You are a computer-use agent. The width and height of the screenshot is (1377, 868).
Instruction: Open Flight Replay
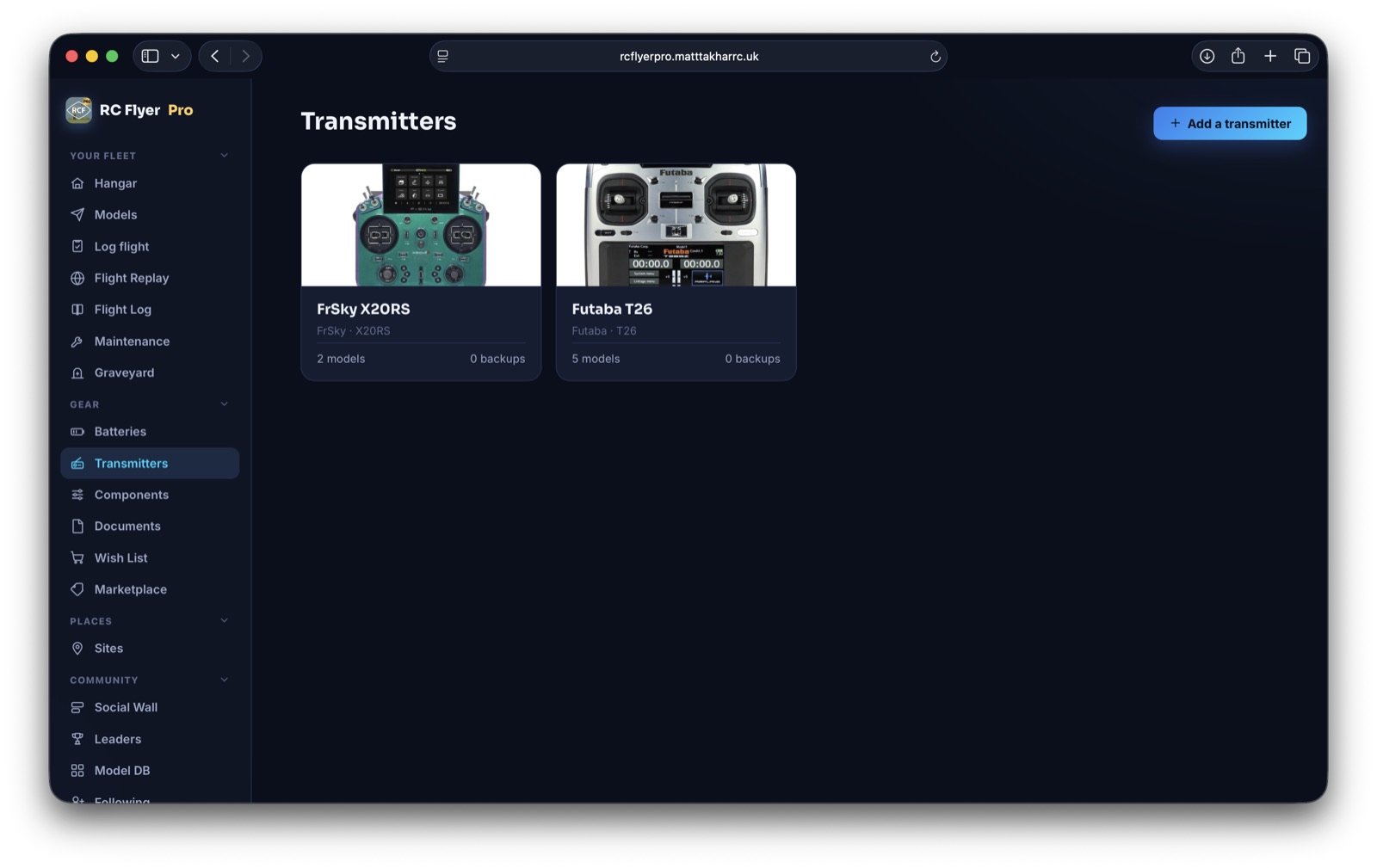tap(150, 278)
